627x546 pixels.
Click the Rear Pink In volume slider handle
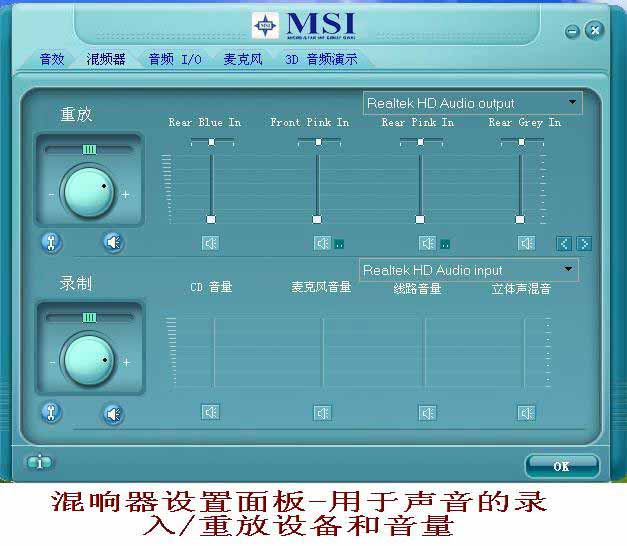click(420, 219)
